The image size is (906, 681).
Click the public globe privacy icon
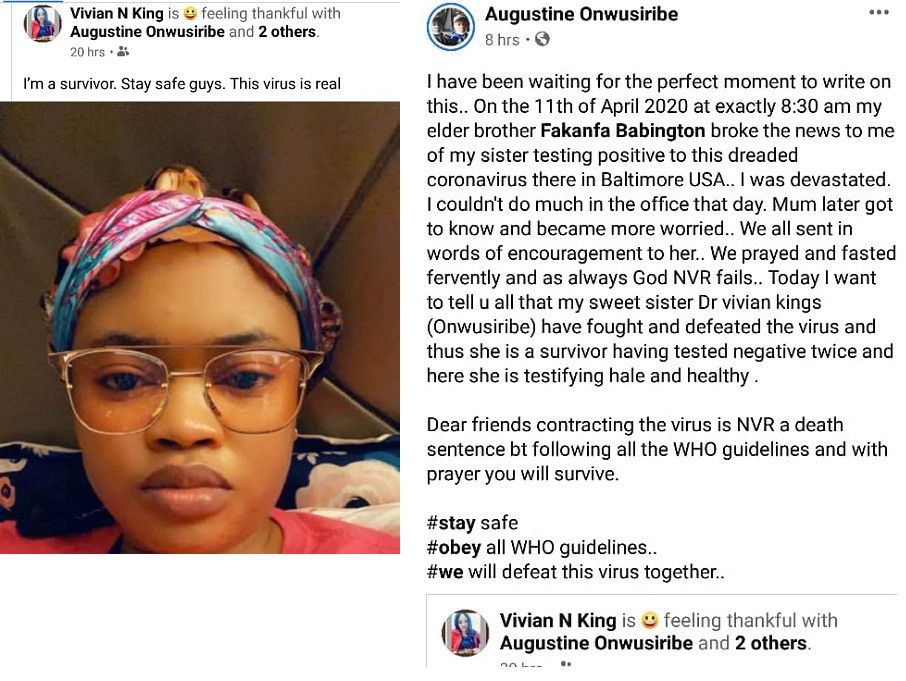point(542,39)
